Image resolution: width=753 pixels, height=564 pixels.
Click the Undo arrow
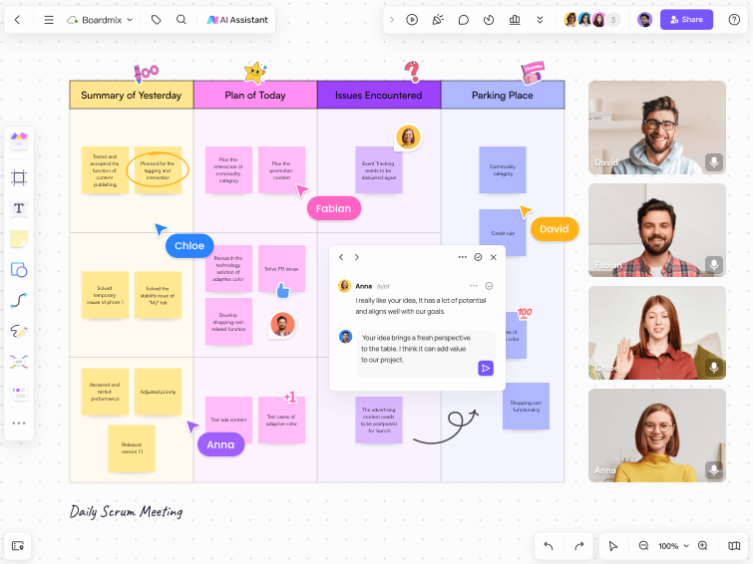(x=548, y=546)
